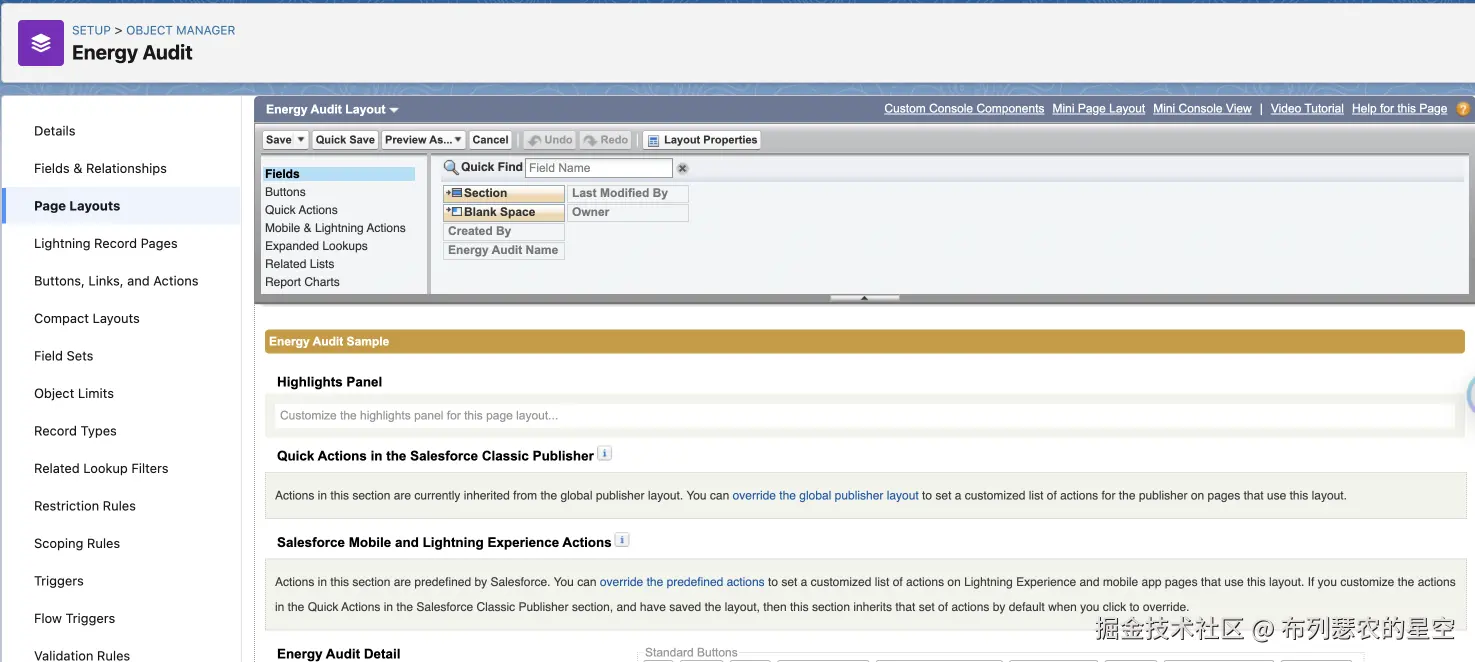The height and width of the screenshot is (662, 1475).
Task: Click the Energy Audit Sample section bar
Action: pyautogui.click(x=864, y=341)
